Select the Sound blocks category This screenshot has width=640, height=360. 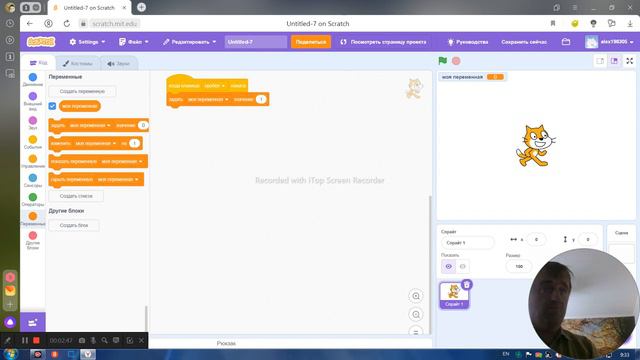(33, 122)
